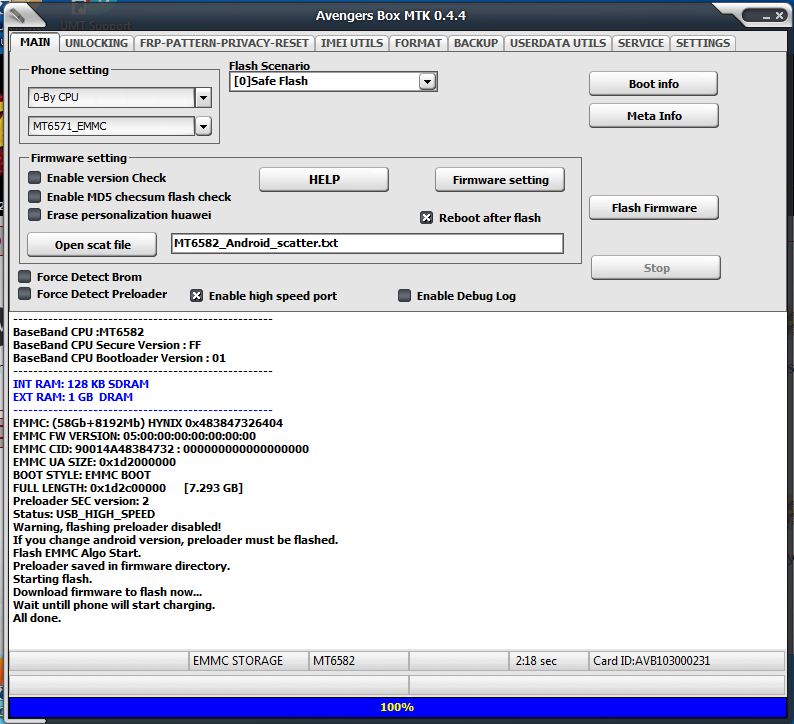Click the BaseBand CPU :MT6582 log line
The image size is (794, 724).
click(x=78, y=332)
